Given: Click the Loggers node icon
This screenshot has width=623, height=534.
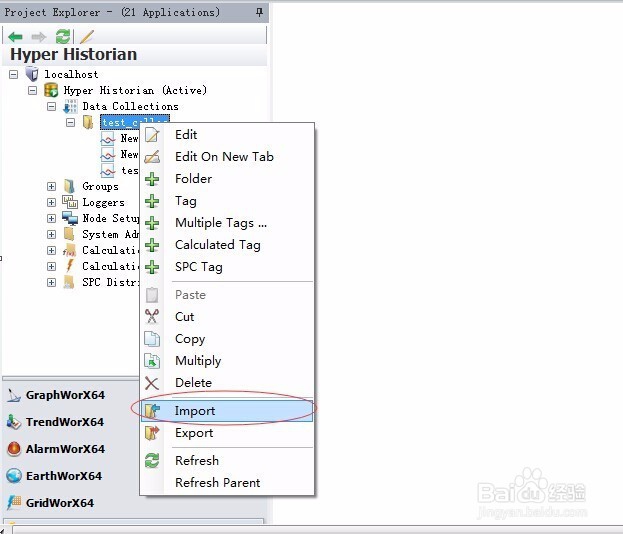Looking at the screenshot, I should (x=70, y=202).
